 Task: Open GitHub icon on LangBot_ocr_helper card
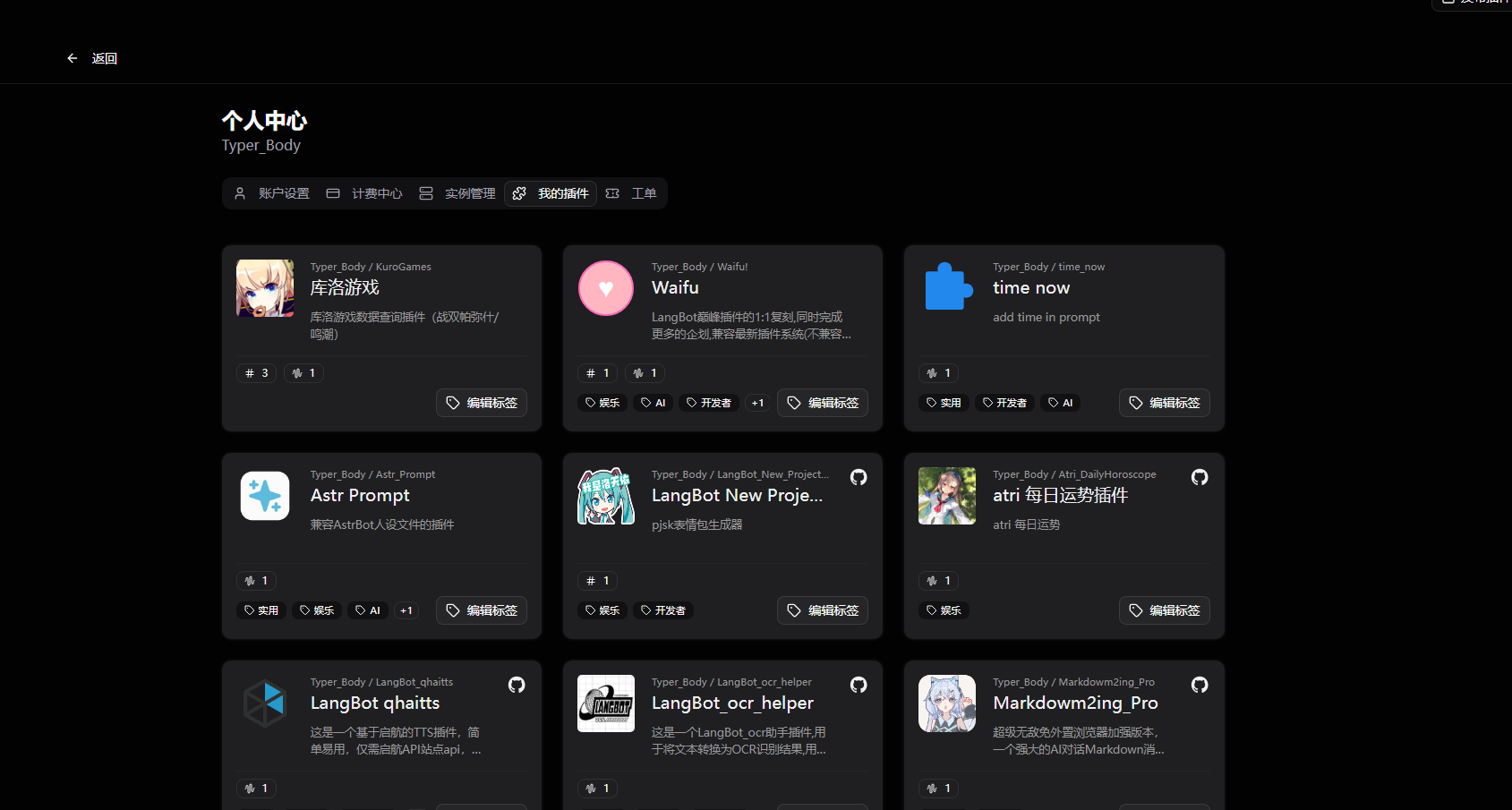tap(859, 685)
